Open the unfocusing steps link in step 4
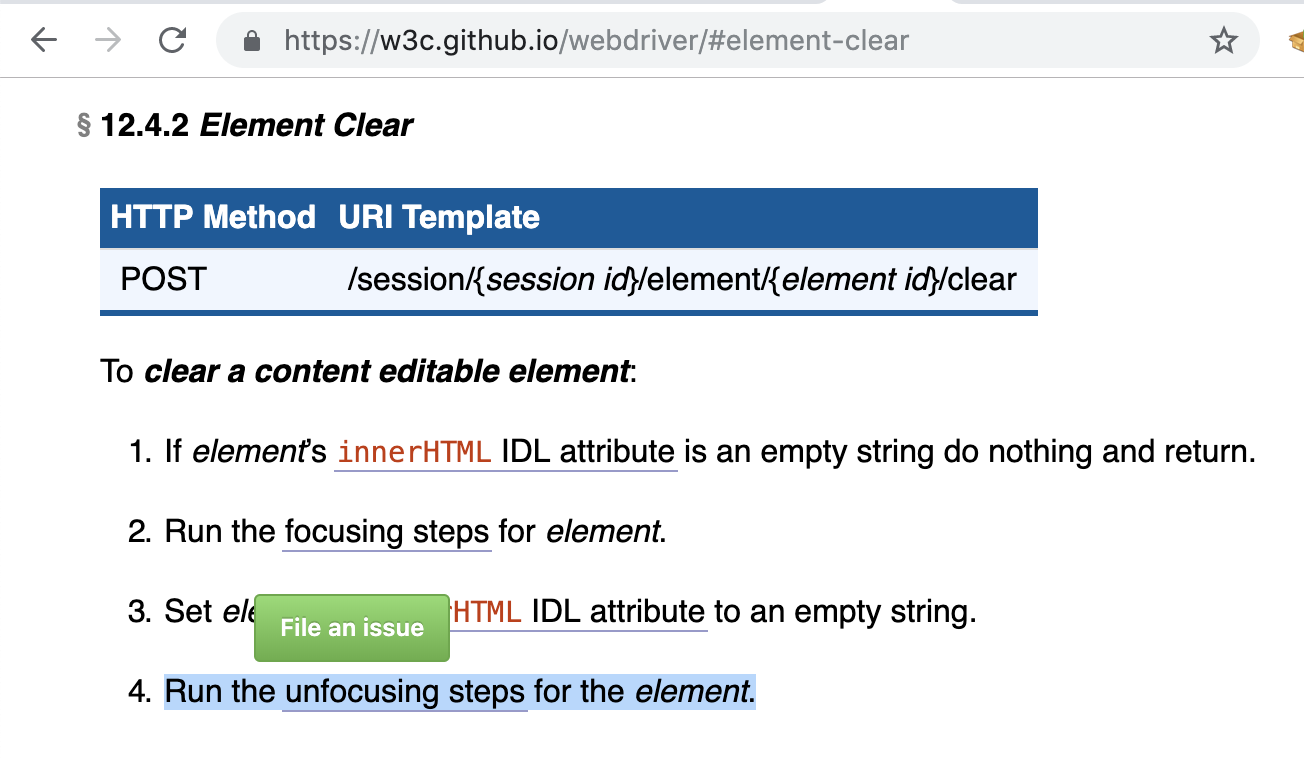Image resolution: width=1304 pixels, height=758 pixels. coord(404,691)
